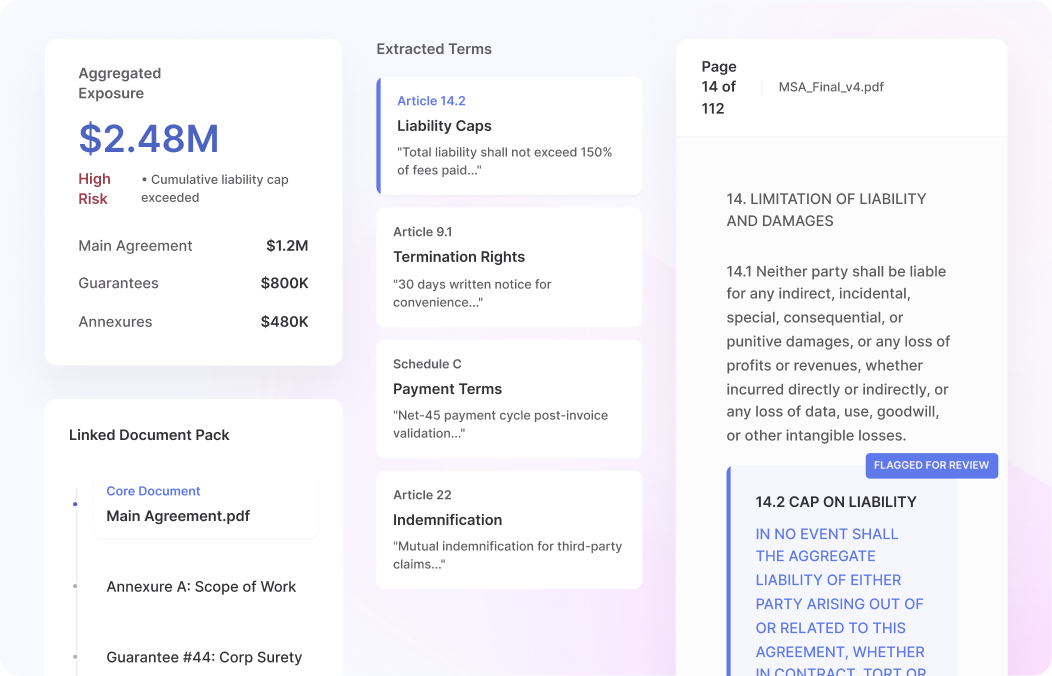This screenshot has width=1052, height=676.
Task: Select the Guarantees $800K value
Action: [x=284, y=283]
